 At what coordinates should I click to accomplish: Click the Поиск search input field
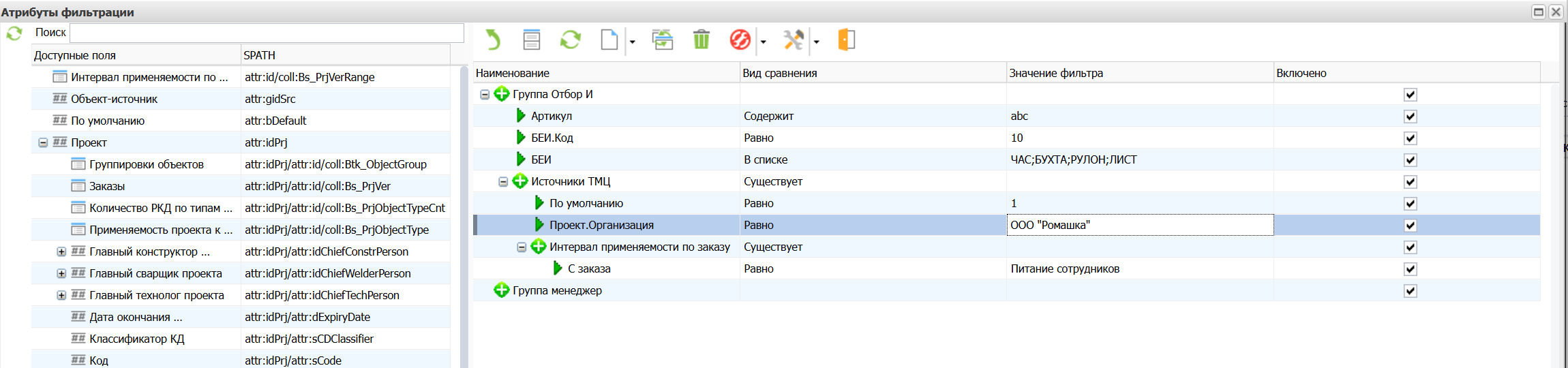267,33
